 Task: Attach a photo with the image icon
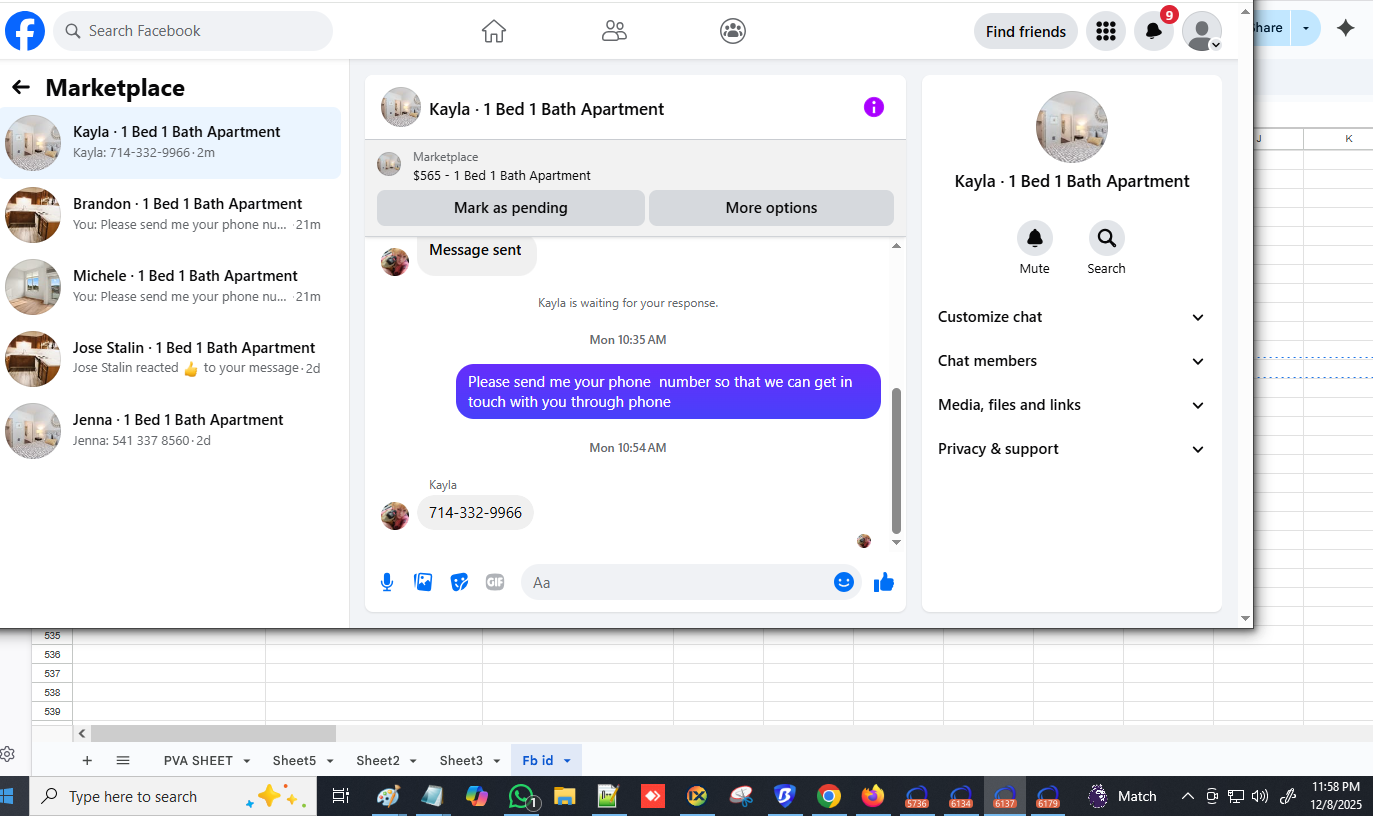(x=423, y=582)
